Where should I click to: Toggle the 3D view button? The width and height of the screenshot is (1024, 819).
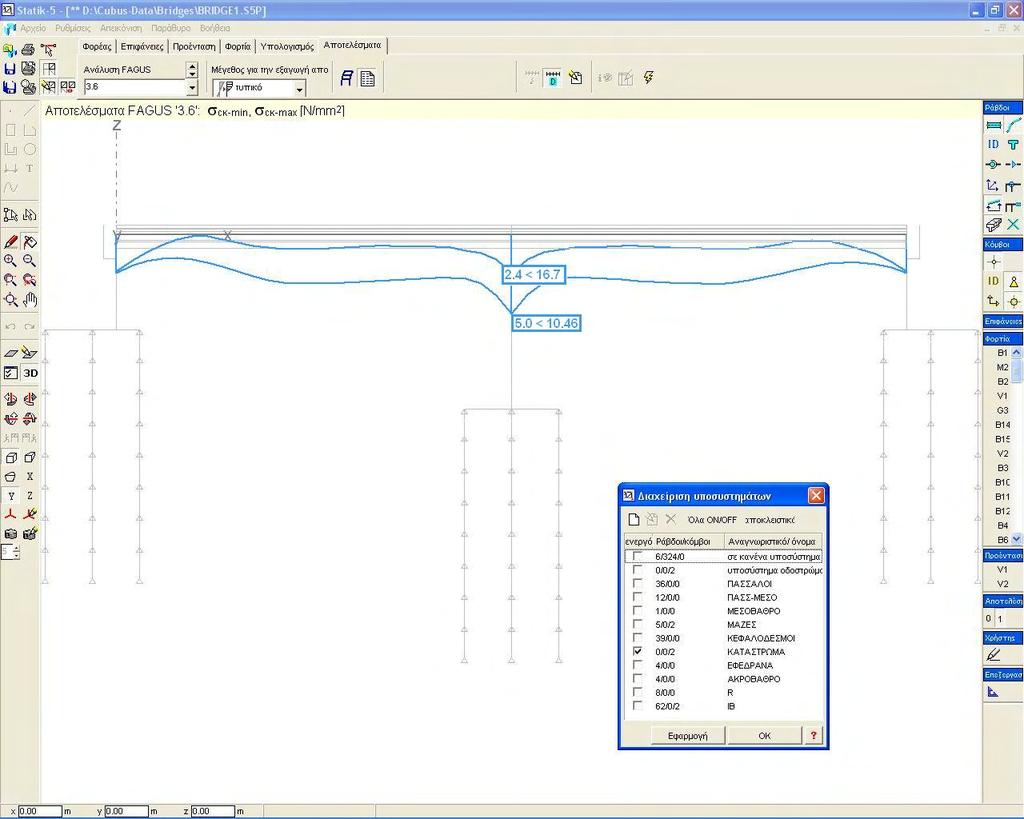[x=30, y=373]
